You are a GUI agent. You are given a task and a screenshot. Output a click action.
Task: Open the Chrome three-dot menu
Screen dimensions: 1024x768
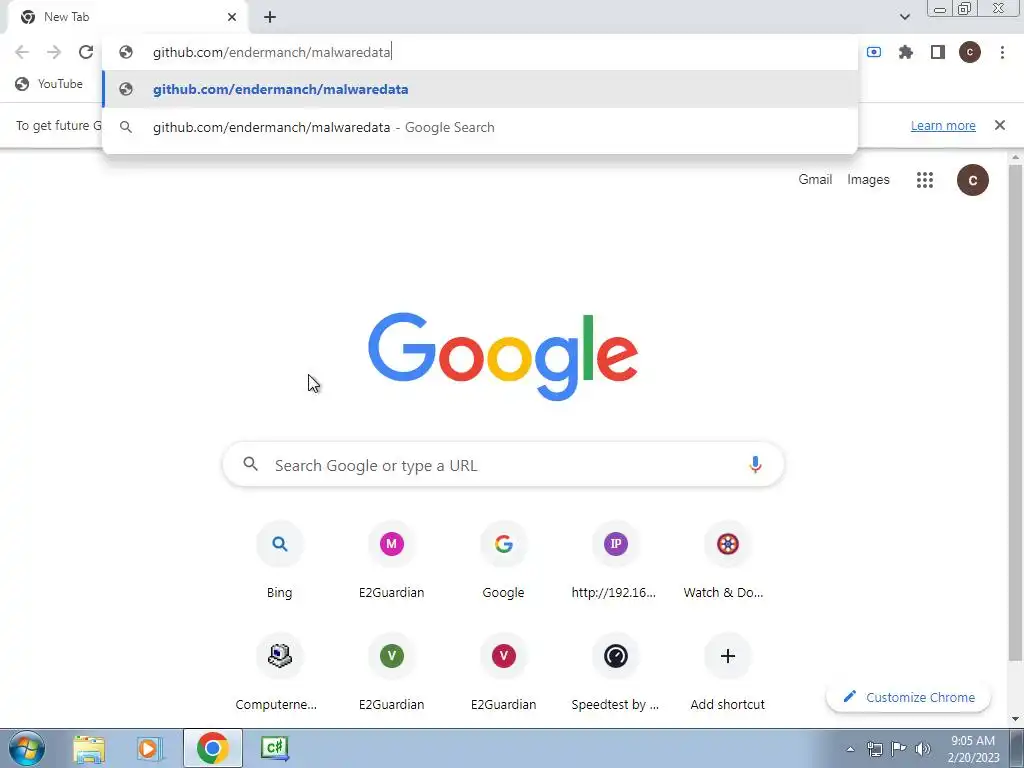[1002, 52]
